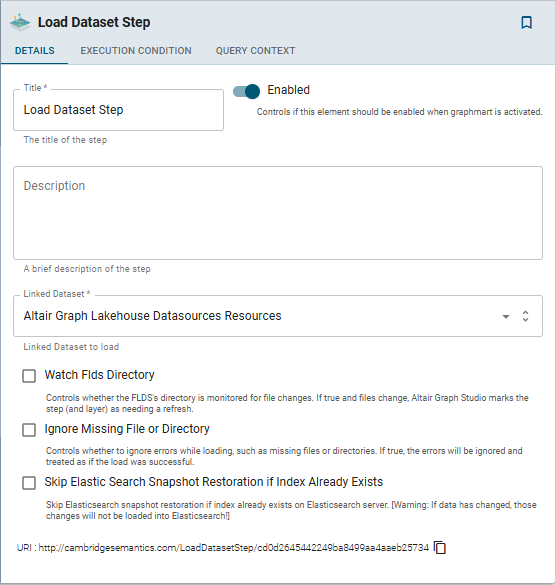Open the Query Context tab
The height and width of the screenshot is (585, 556).
pos(255,51)
